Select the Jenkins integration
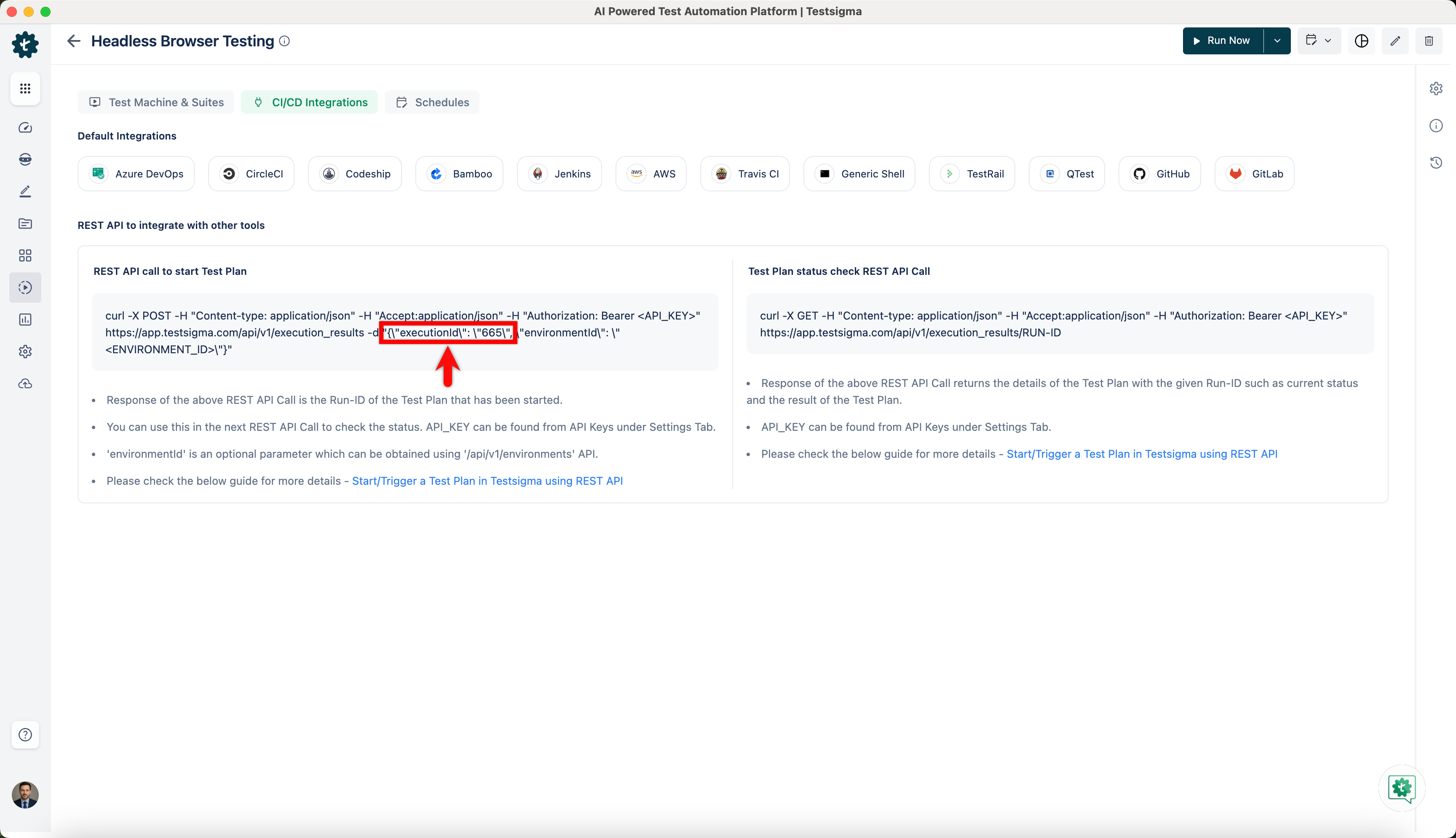The height and width of the screenshot is (838, 1456). point(559,174)
